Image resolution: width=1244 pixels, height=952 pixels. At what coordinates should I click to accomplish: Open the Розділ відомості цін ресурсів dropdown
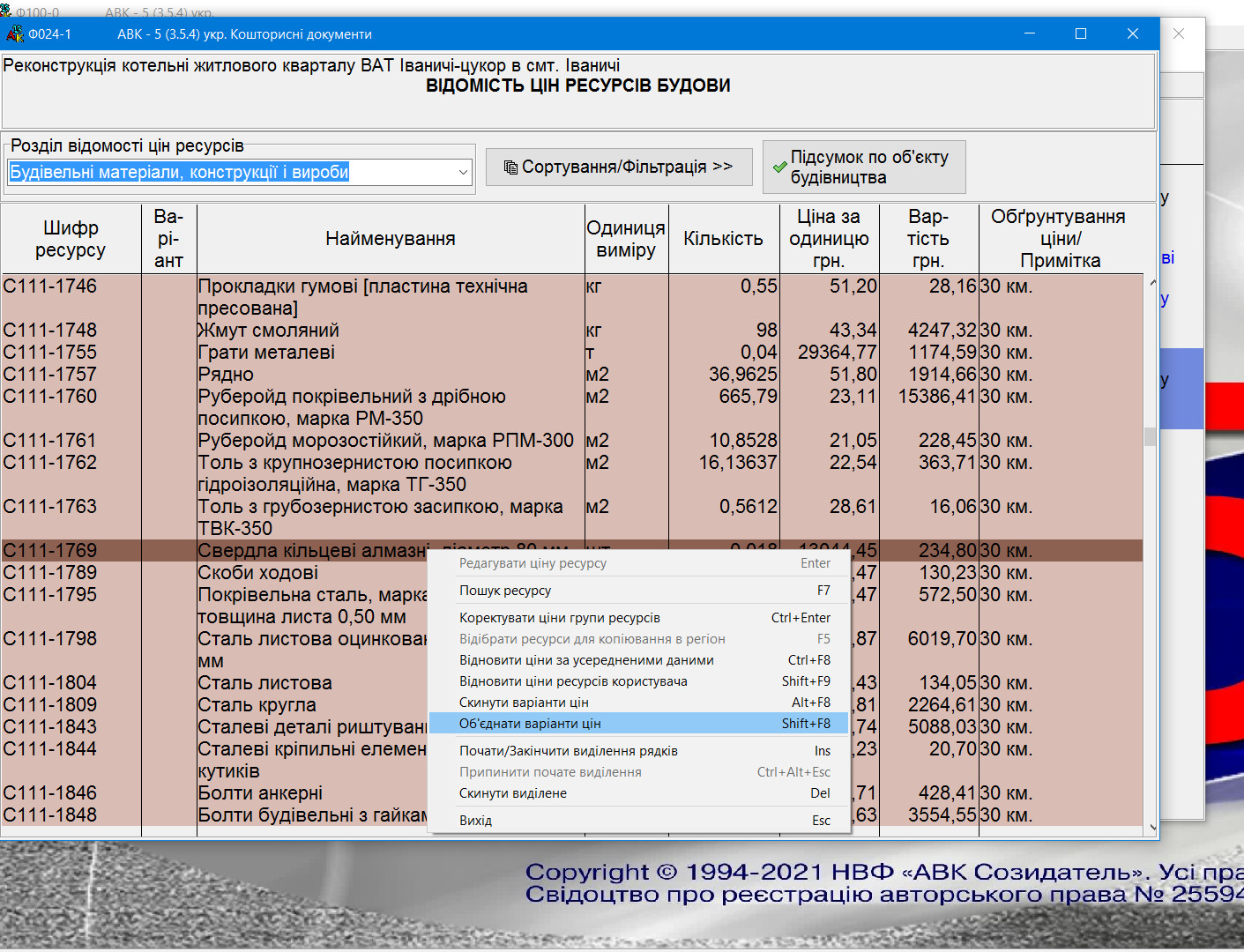(463, 172)
